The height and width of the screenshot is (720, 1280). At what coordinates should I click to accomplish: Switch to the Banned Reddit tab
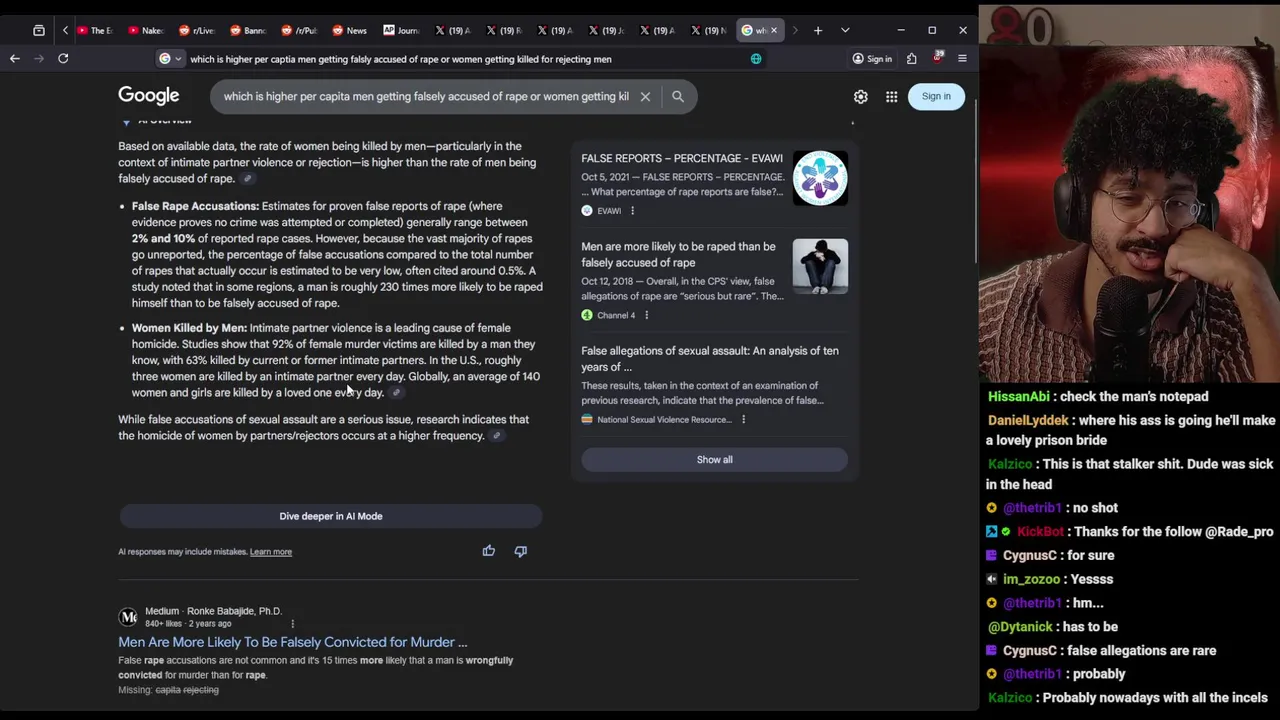pos(248,31)
